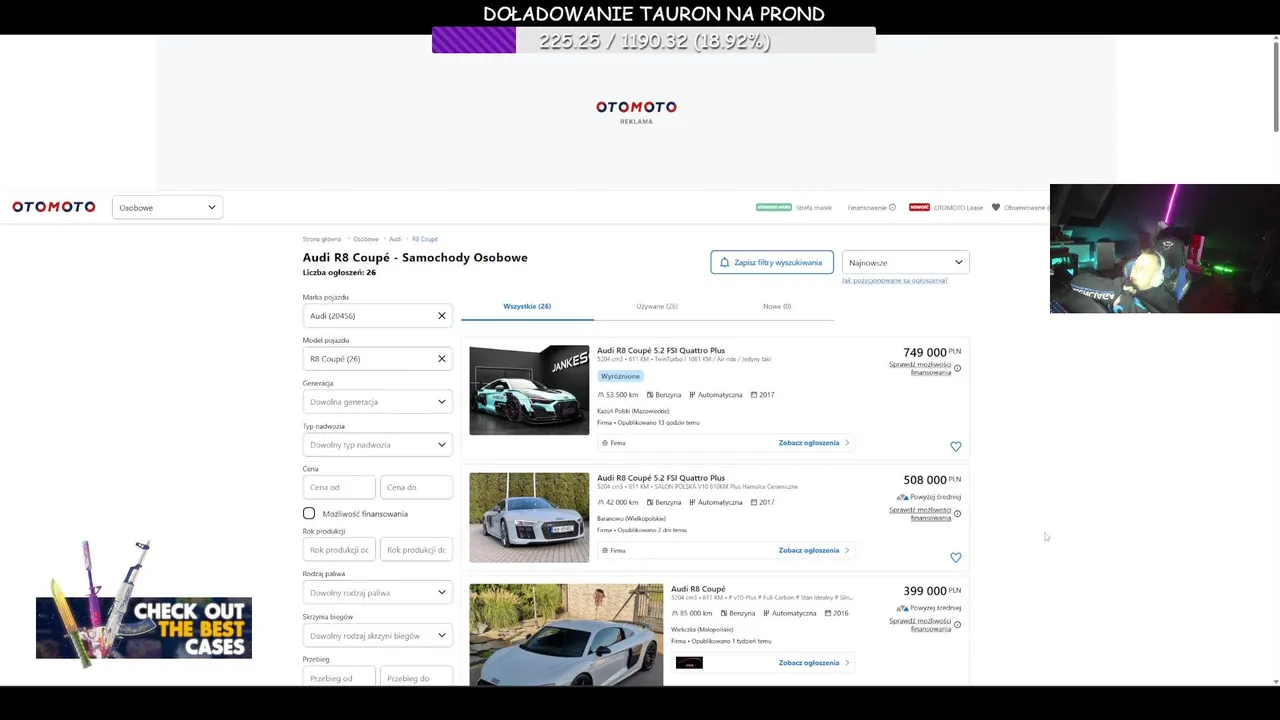Click Zapisz filtry wyszukiwania button
Screen dimensions: 1280x720
coord(772,263)
